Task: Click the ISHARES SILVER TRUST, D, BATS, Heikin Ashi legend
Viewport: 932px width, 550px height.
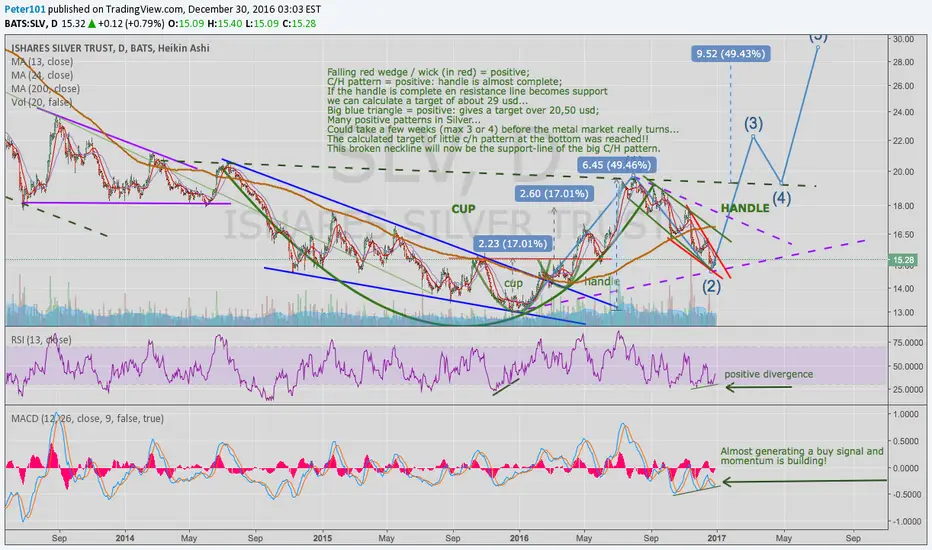Action: coord(110,48)
